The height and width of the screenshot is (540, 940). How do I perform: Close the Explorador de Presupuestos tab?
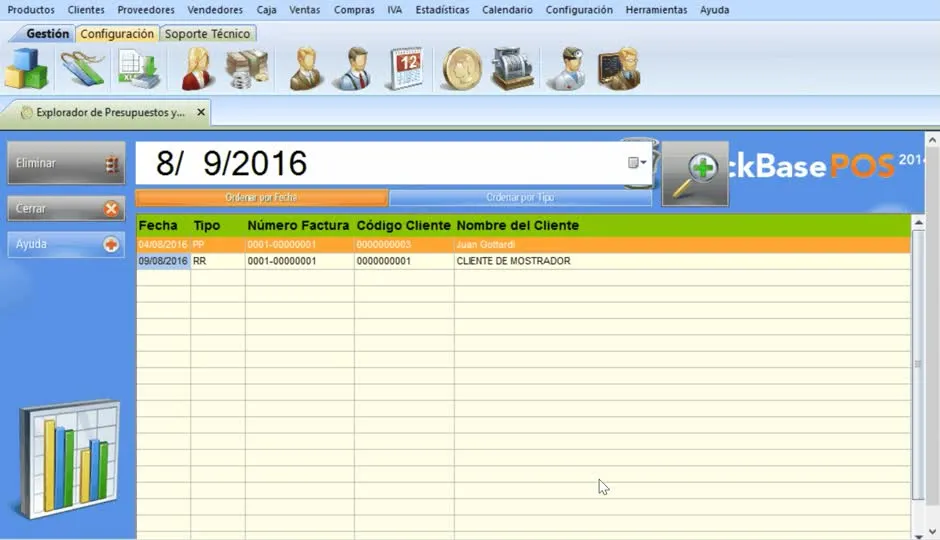tap(201, 112)
